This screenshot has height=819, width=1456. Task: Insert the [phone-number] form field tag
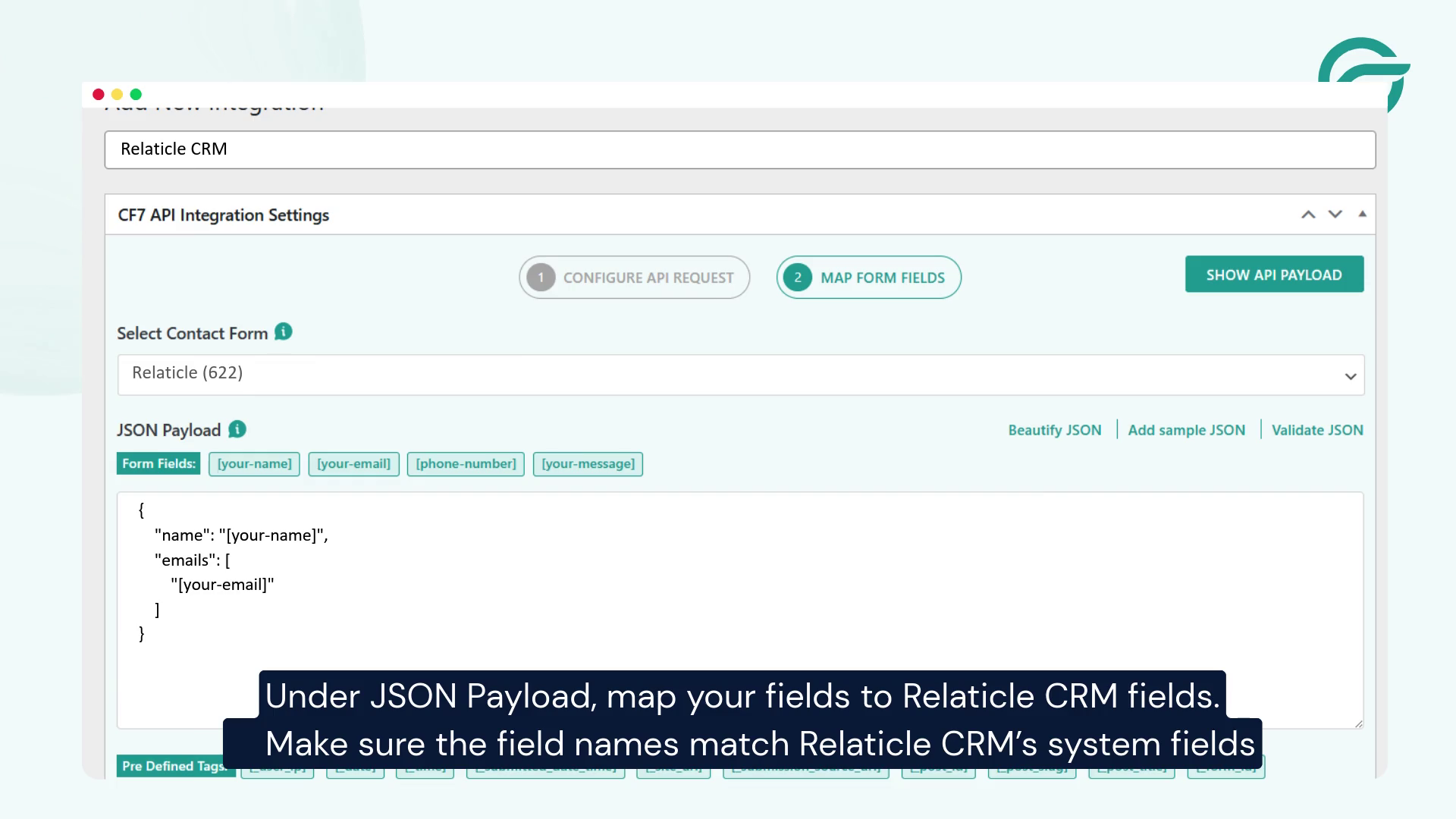click(466, 464)
